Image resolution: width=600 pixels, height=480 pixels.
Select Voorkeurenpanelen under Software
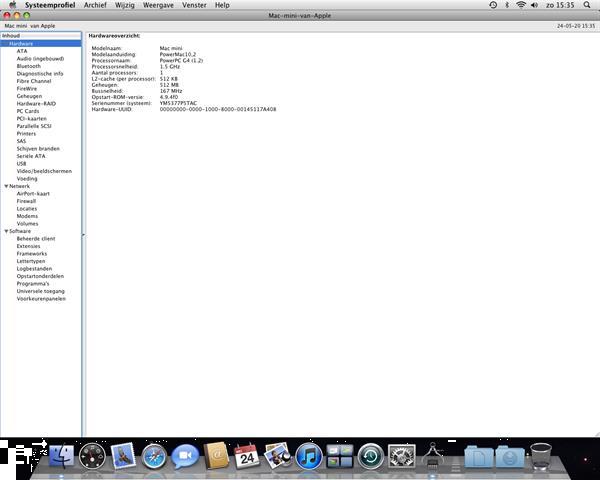(41, 299)
